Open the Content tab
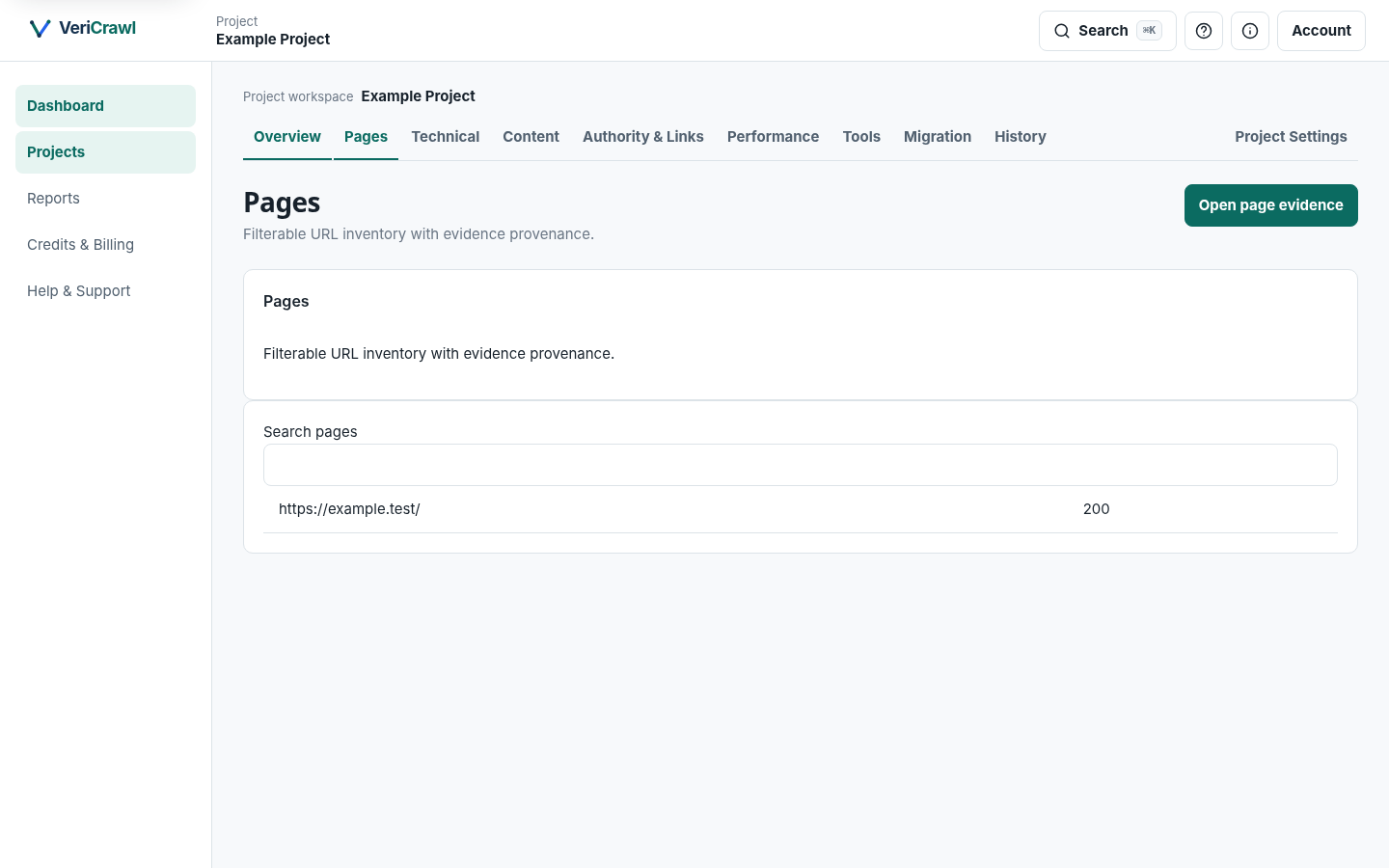This screenshot has width=1389, height=868. coord(531,137)
